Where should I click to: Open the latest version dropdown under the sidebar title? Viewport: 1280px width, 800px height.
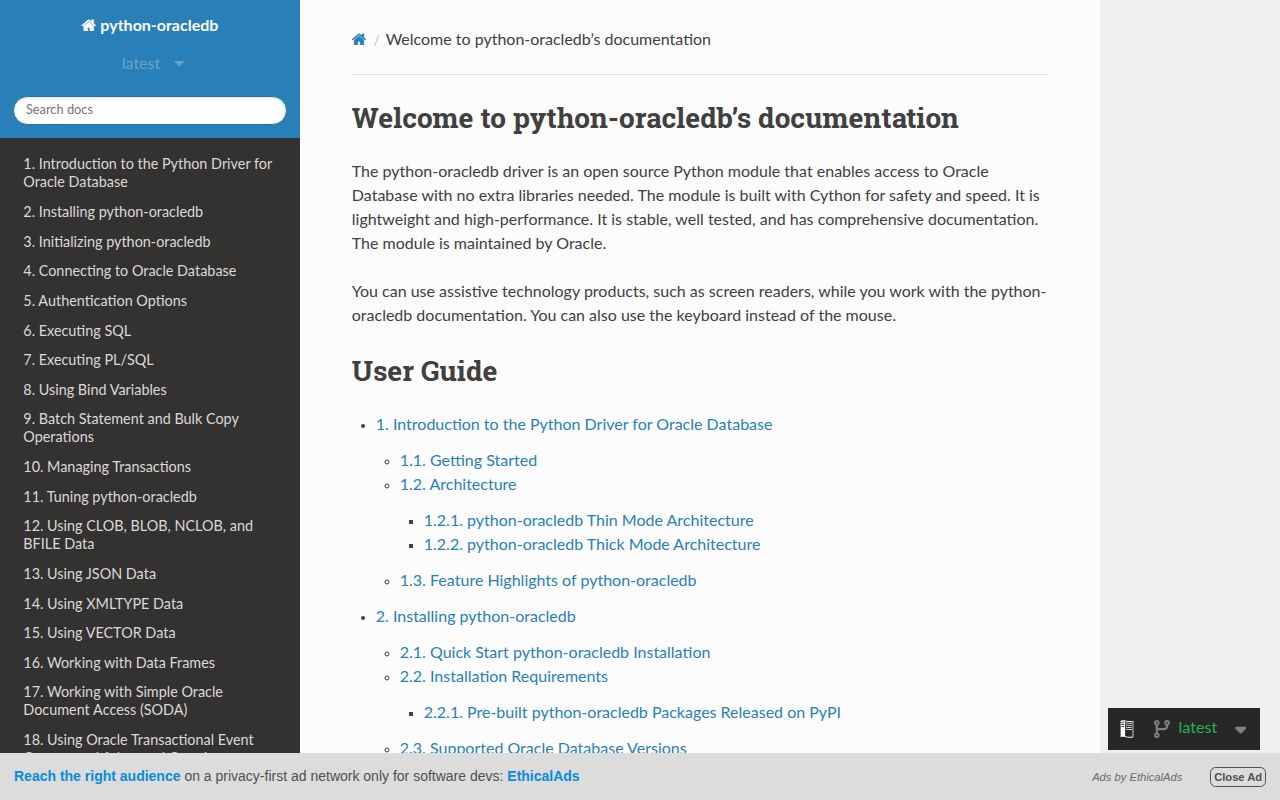152,64
